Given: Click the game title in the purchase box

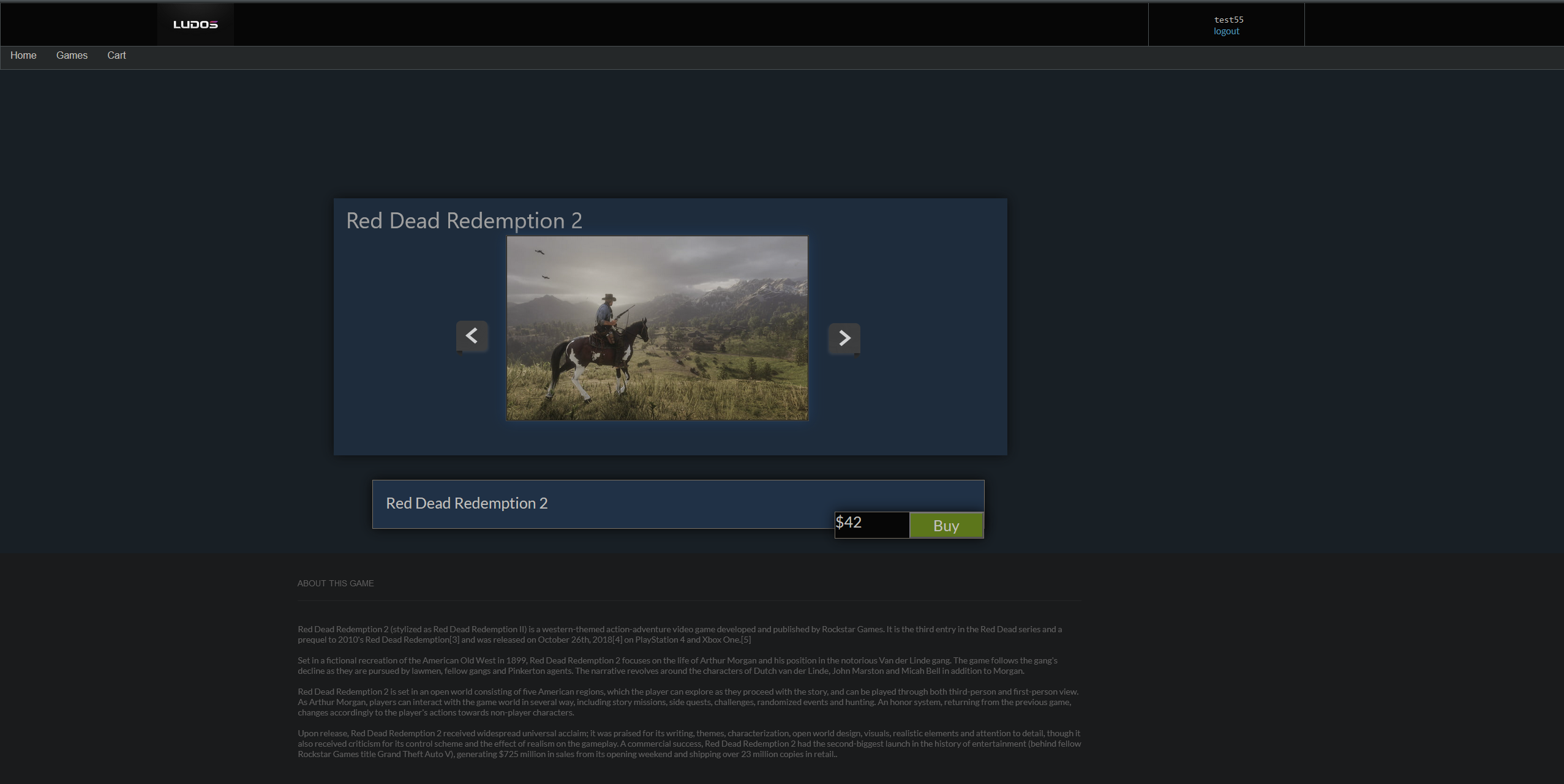Looking at the screenshot, I should click(x=467, y=503).
